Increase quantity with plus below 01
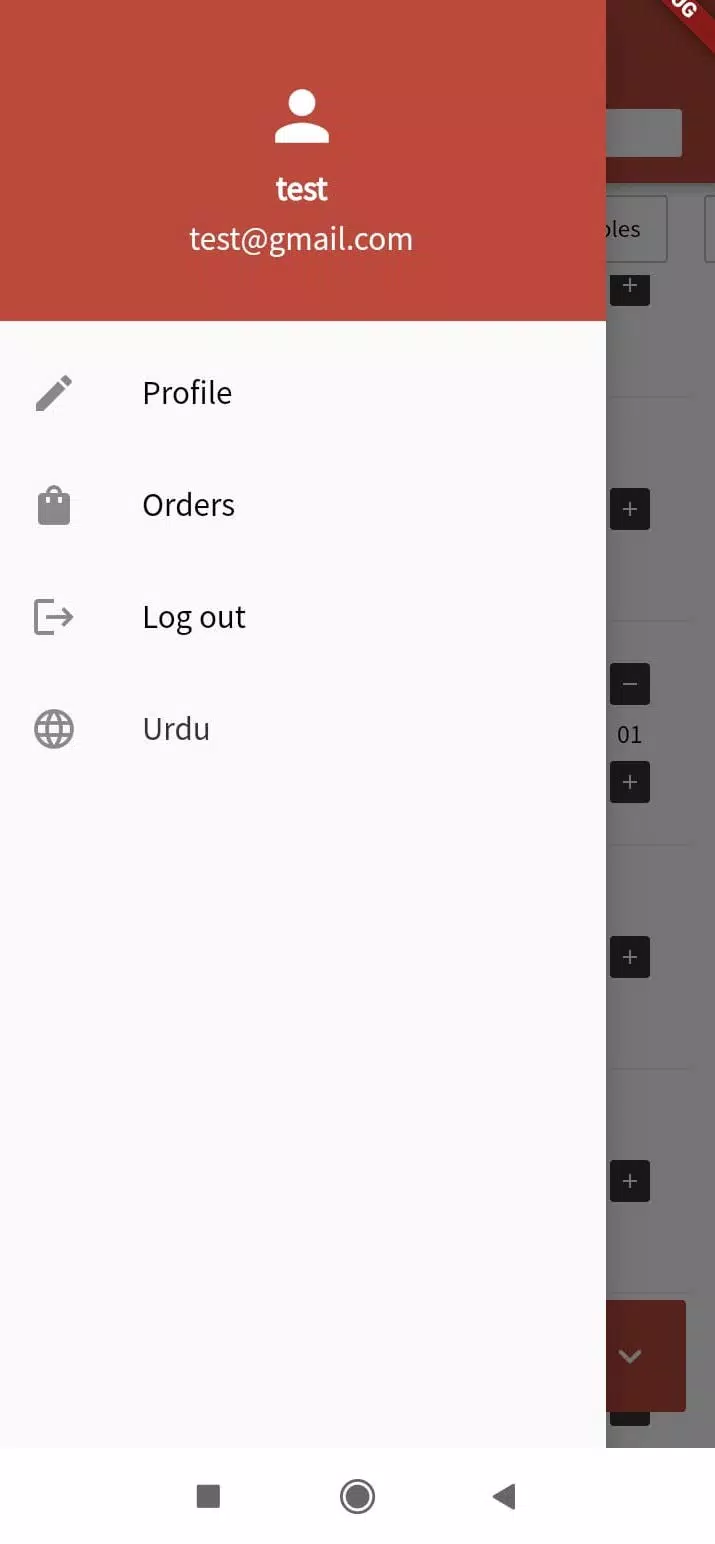Viewport: 715px width, 1544px height. (x=630, y=782)
